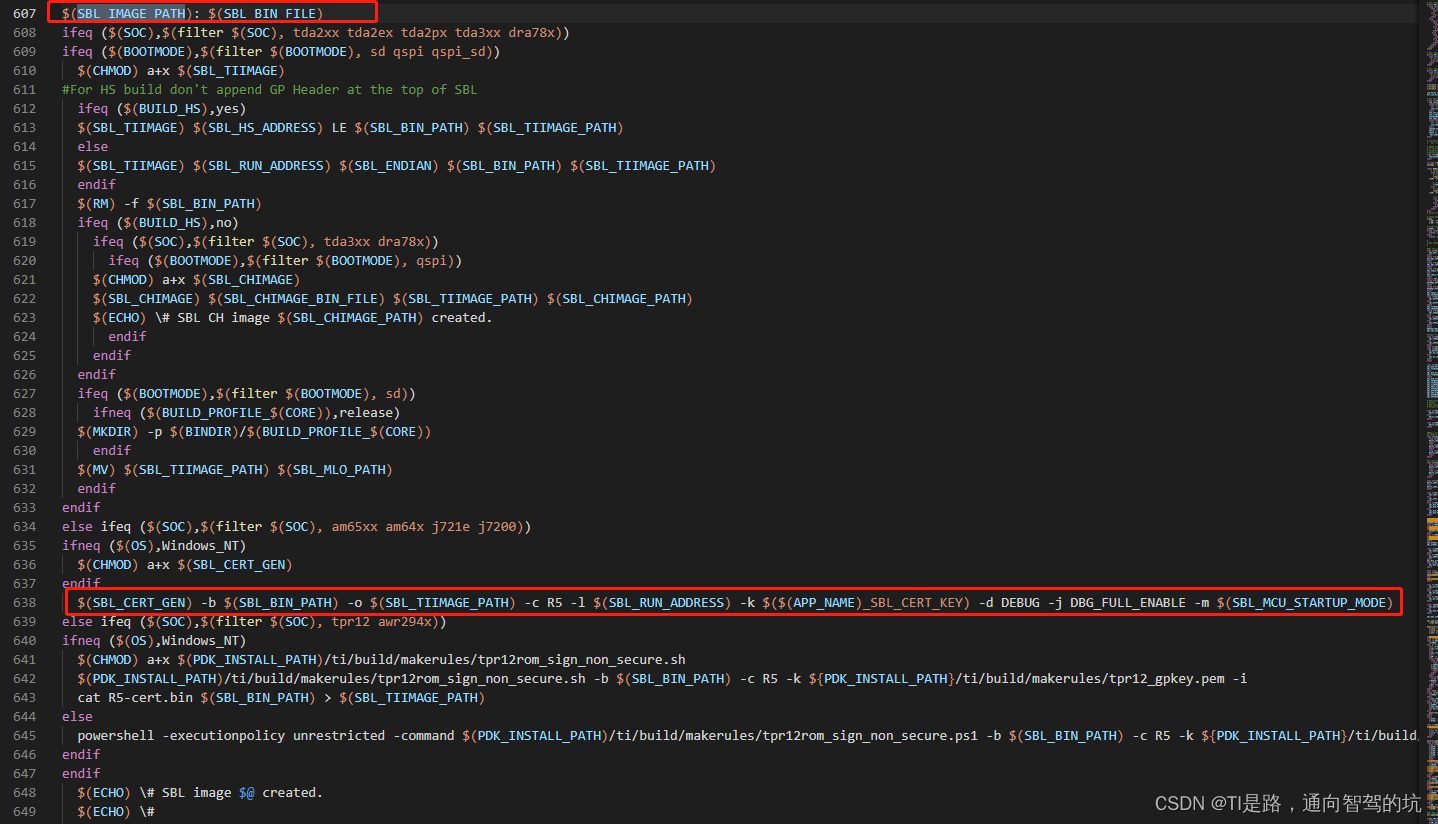Screen dimensions: 1438x824
Task: Click '$(CHMOD) a+x $(SBL_TIIMAGE)' on line 610
Action: [180, 70]
